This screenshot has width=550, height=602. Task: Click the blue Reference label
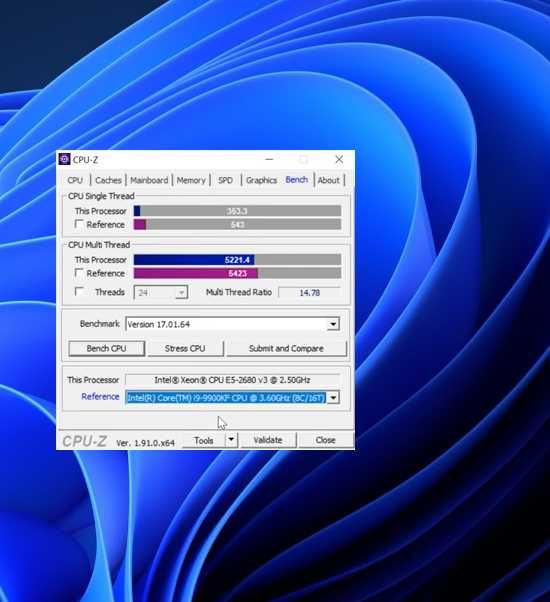point(100,397)
